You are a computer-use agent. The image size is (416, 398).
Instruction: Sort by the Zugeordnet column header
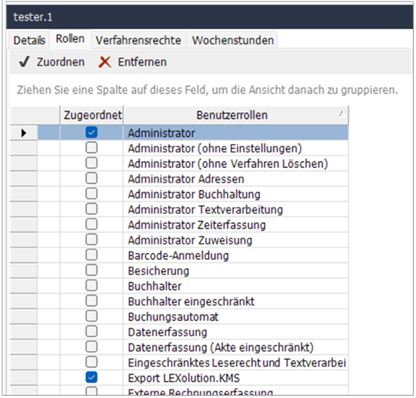pyautogui.click(x=92, y=115)
